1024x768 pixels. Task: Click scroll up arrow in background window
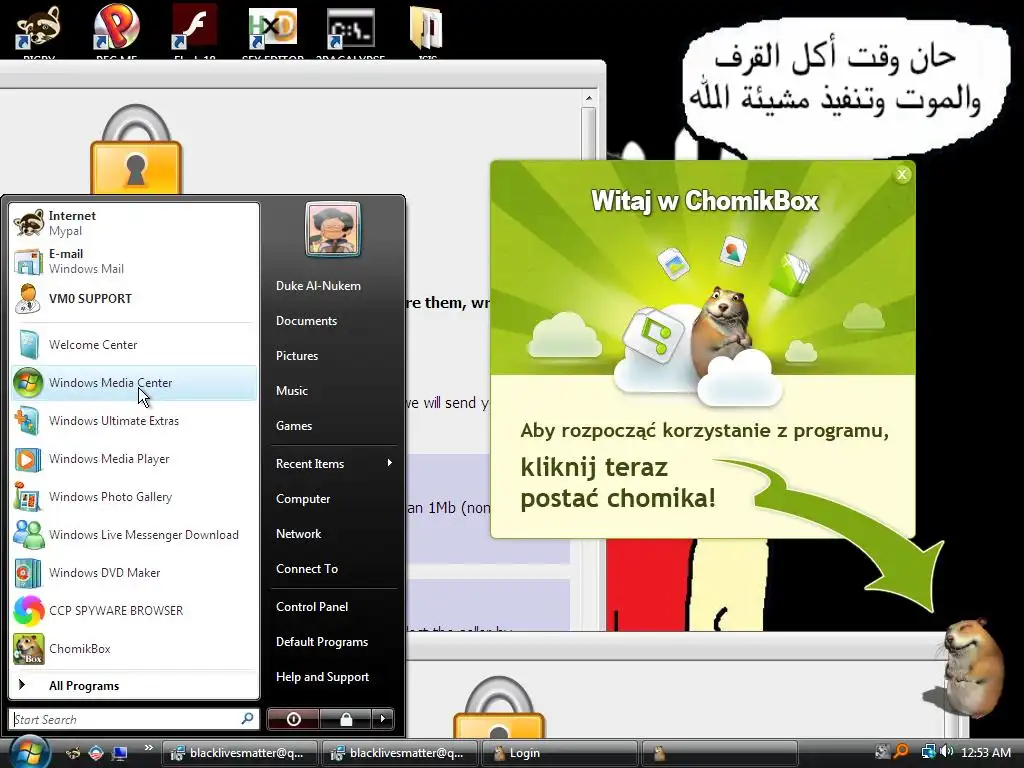pyautogui.click(x=588, y=98)
